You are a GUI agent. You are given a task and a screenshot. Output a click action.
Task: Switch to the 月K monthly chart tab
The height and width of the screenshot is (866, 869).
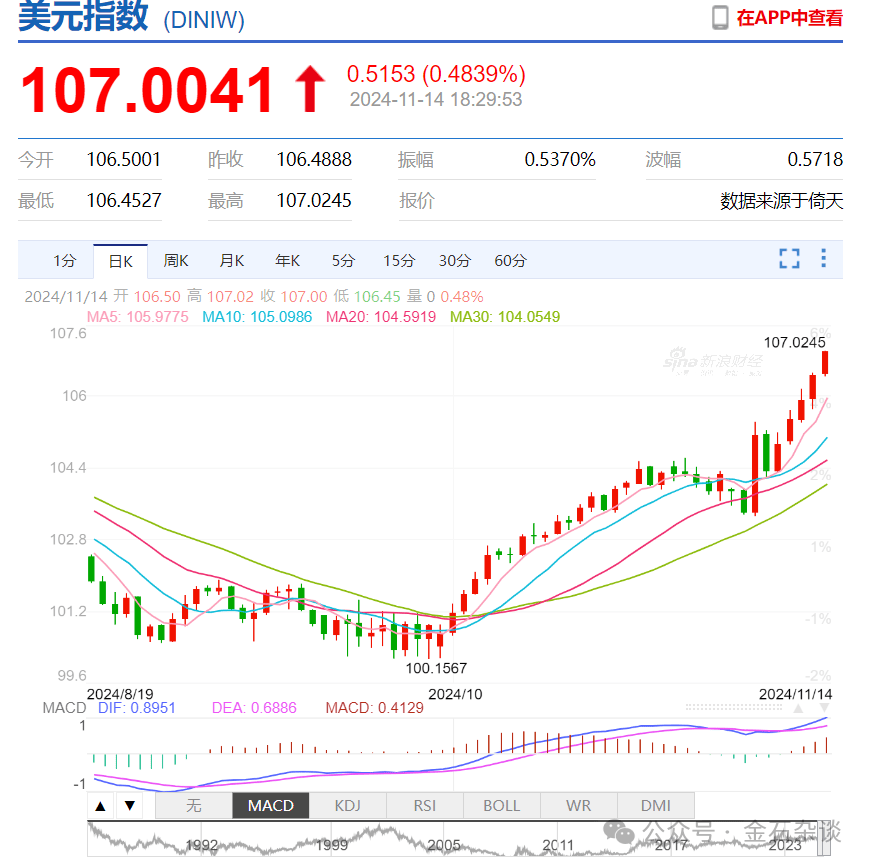click(x=231, y=260)
